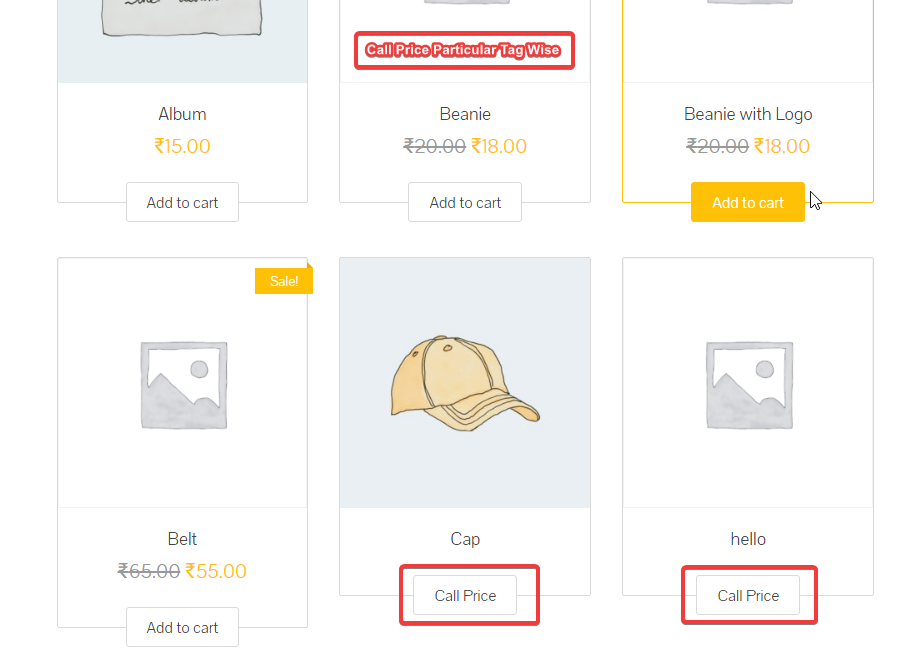Add the Album product to cart
This screenshot has height=658, width=902.
tap(182, 202)
